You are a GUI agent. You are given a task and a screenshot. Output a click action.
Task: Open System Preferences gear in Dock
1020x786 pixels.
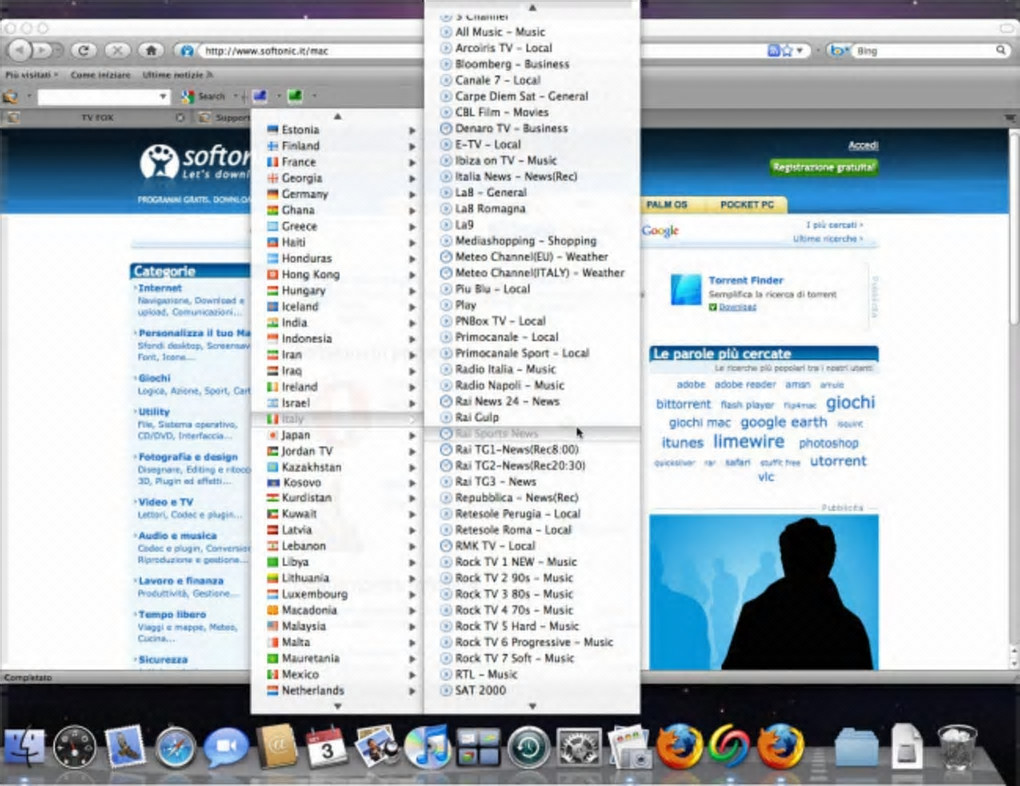[578, 747]
